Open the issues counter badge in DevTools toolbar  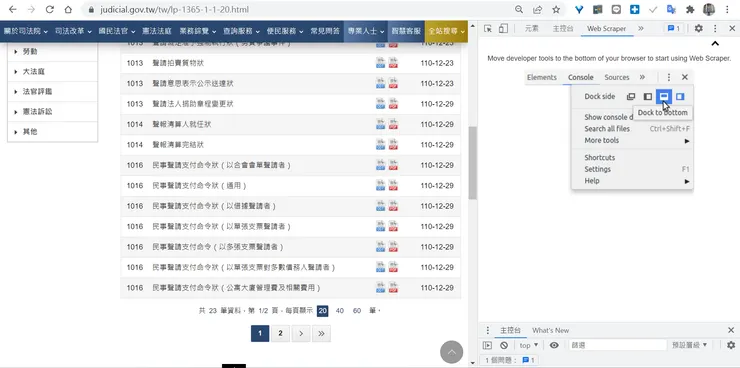click(674, 29)
